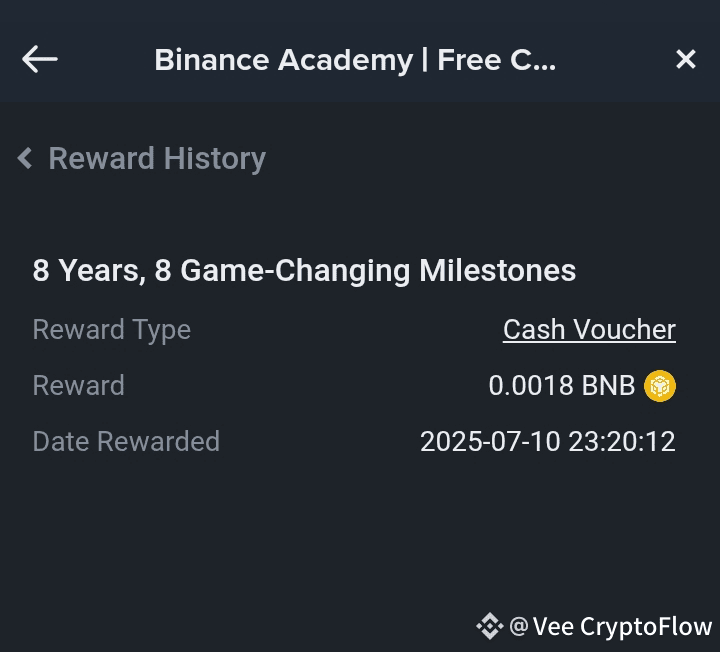
Task: Go back via Reward History label
Action: (157, 158)
